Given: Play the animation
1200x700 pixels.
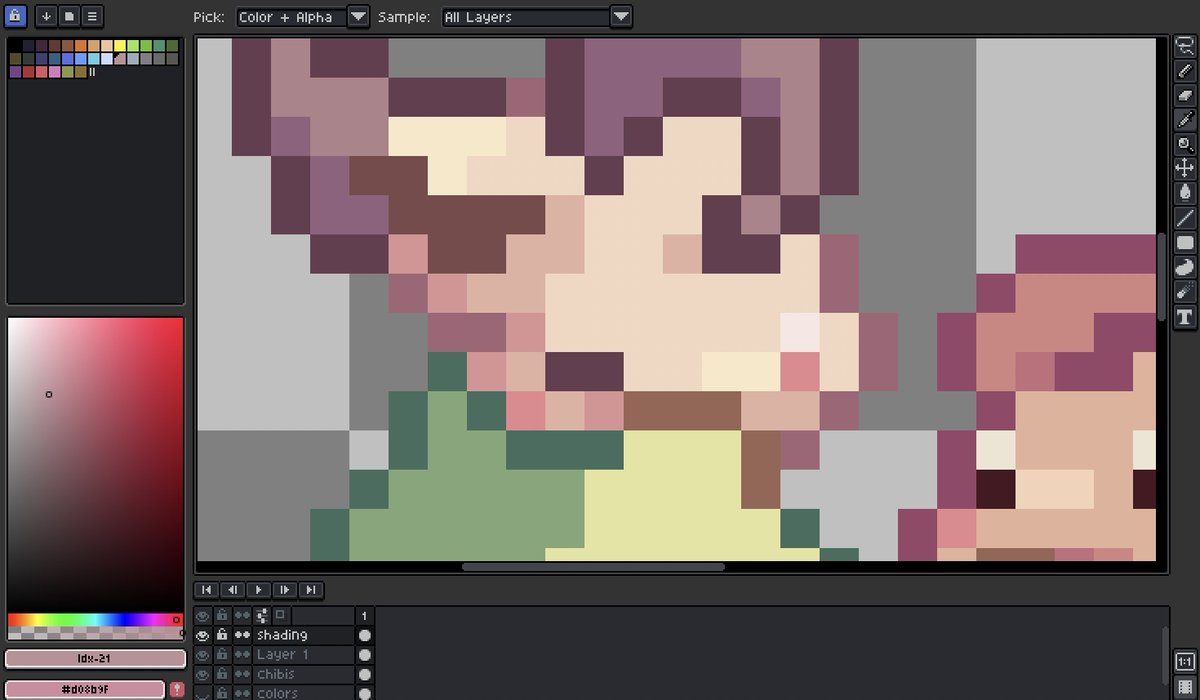Looking at the screenshot, I should tap(258, 590).
